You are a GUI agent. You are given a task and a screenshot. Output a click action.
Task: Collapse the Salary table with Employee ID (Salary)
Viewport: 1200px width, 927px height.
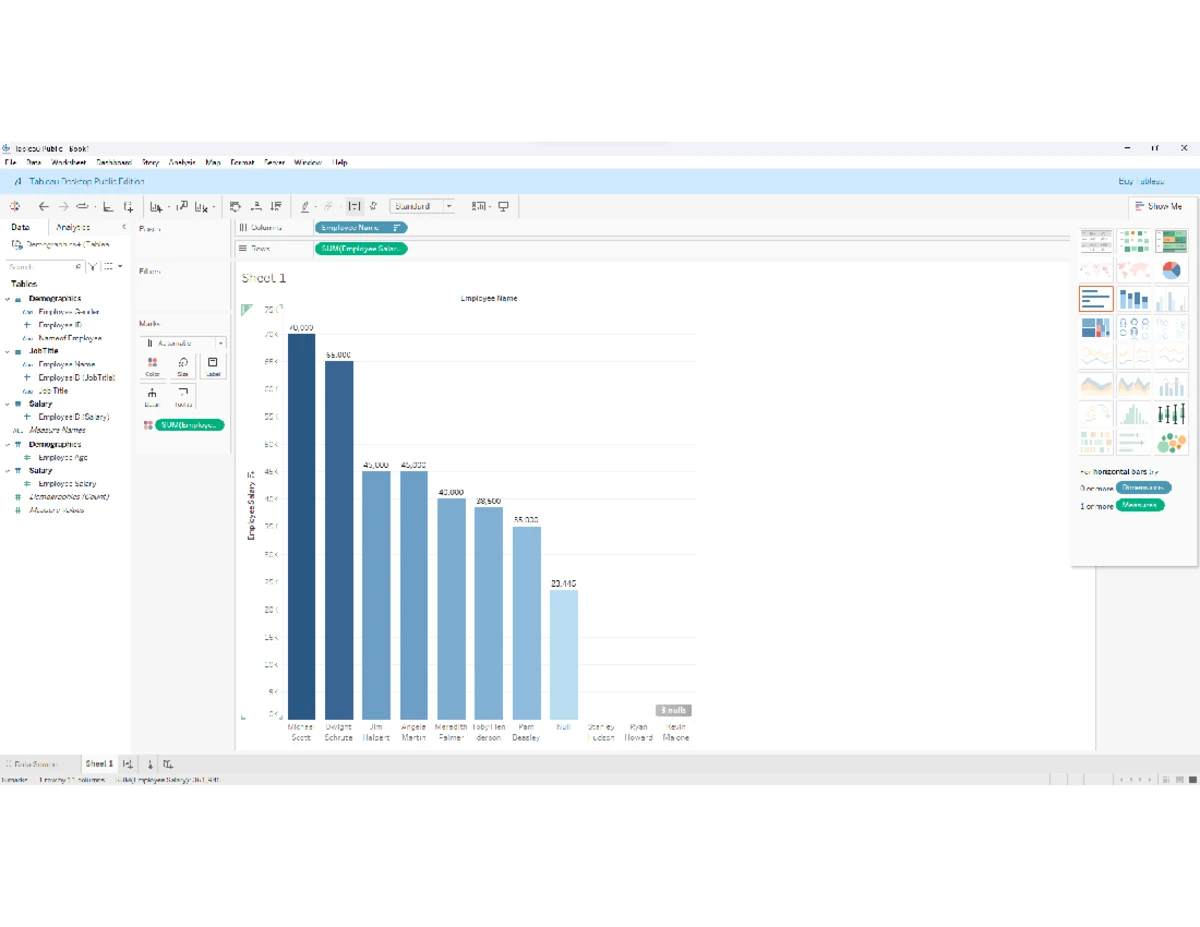(8, 404)
